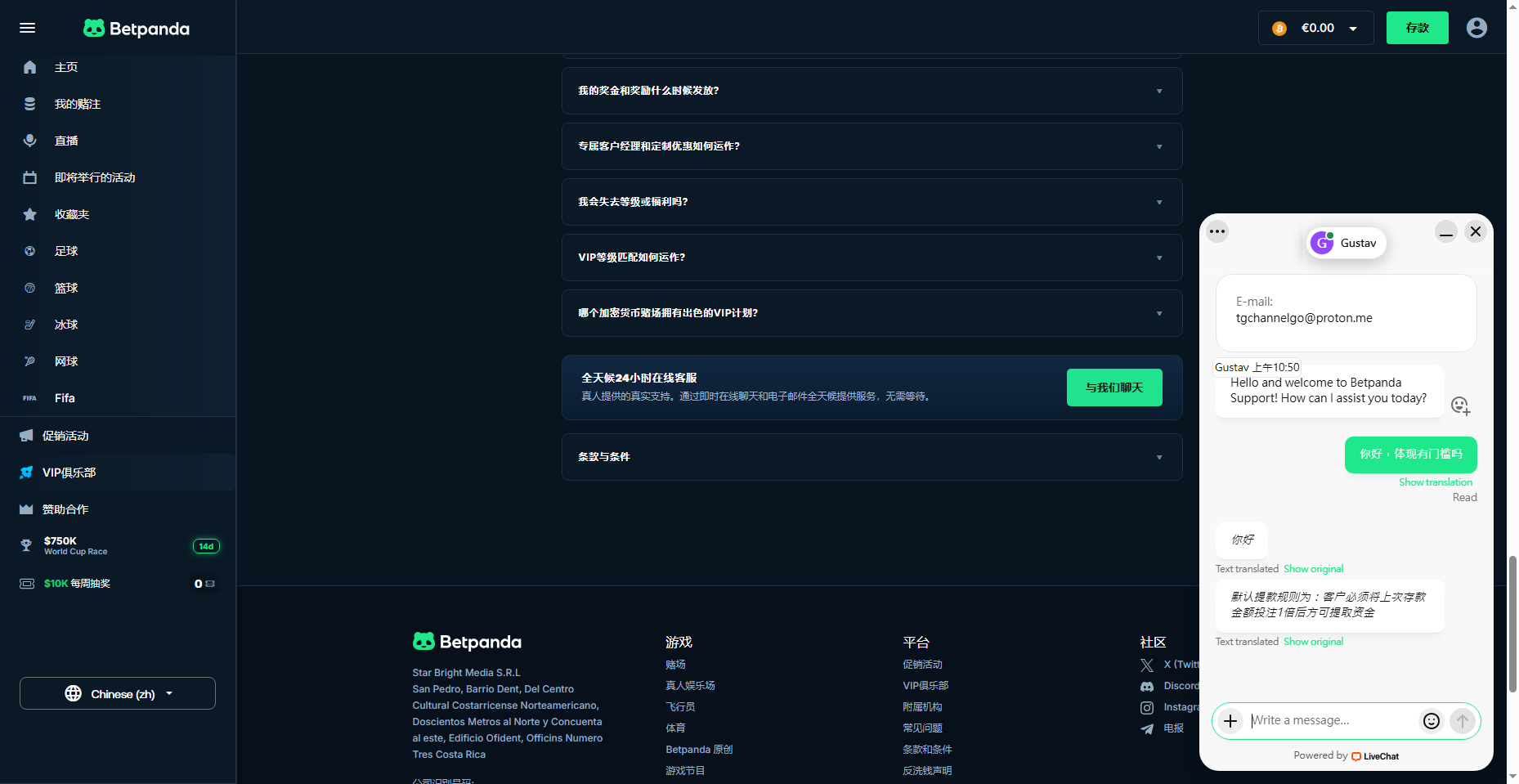1519x784 pixels.
Task: Click the 足球 soccer ball icon
Action: pos(30,251)
